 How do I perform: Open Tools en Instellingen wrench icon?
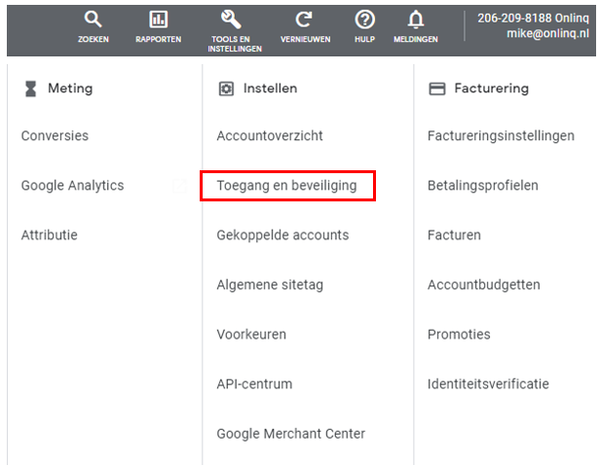231,20
